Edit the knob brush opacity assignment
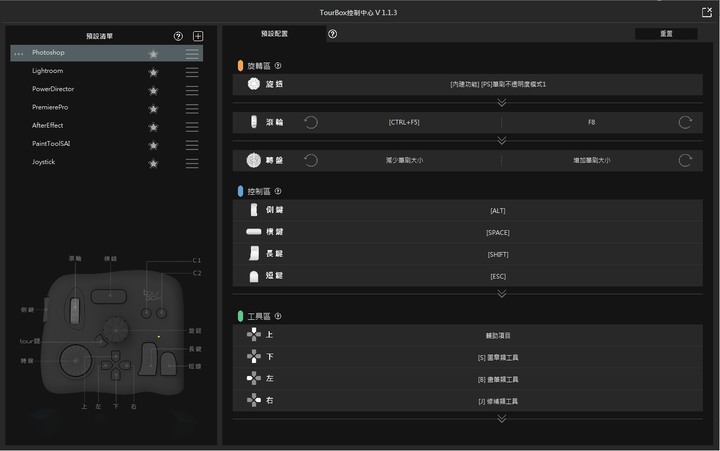This screenshot has height=451, width=720. 498,85
